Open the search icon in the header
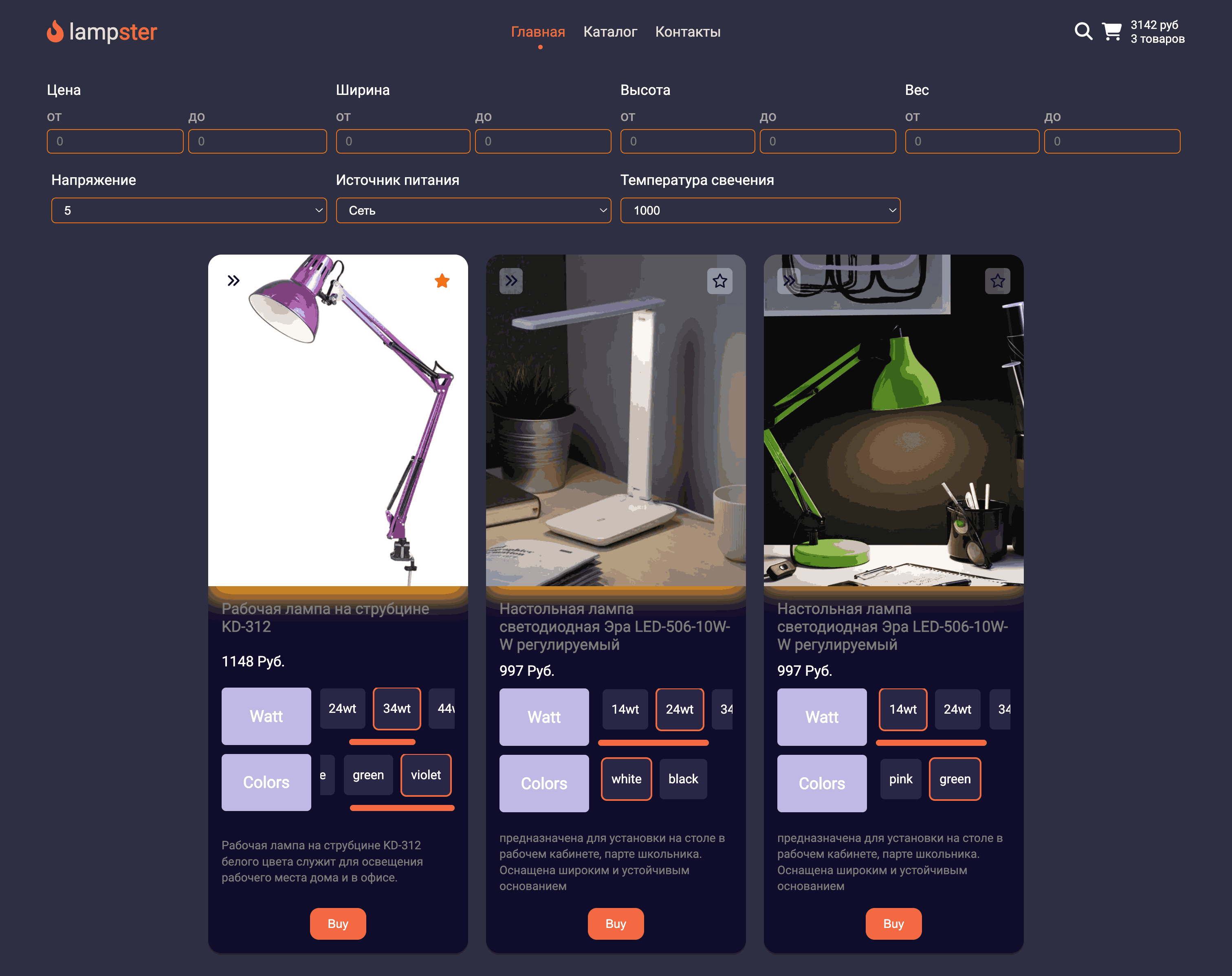Viewport: 1232px width, 976px height. tap(1083, 32)
